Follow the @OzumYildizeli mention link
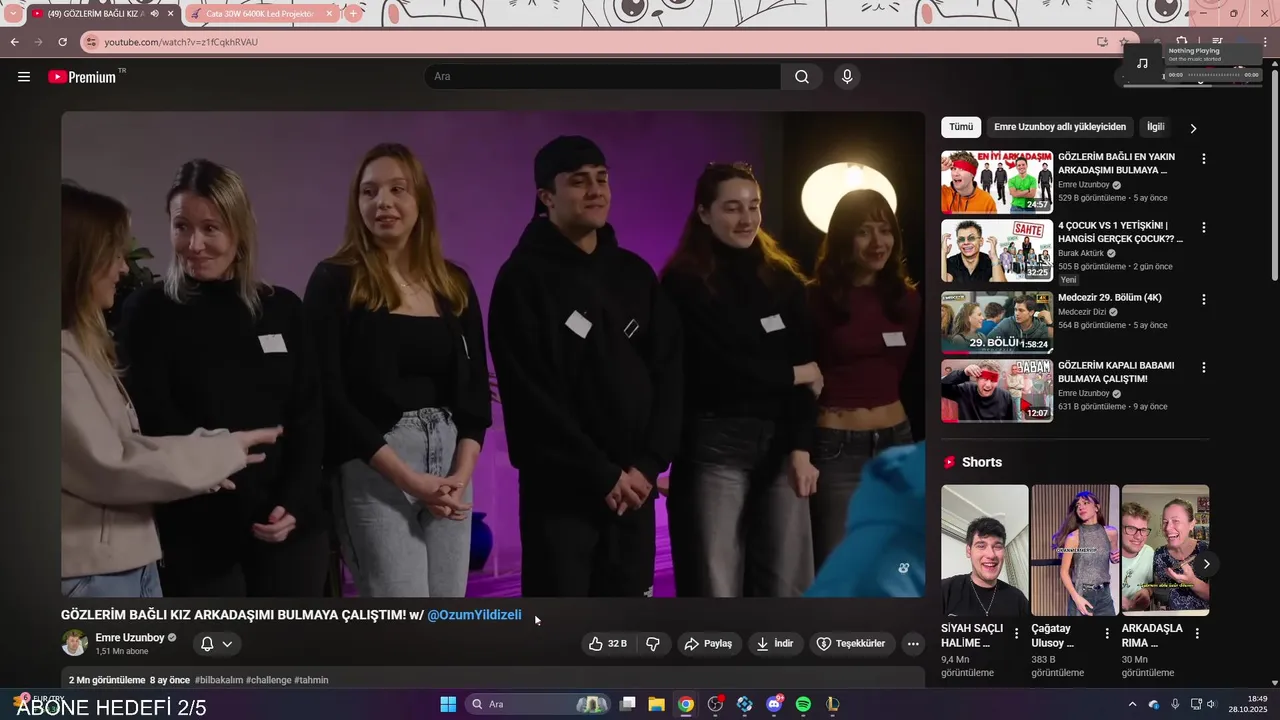This screenshot has width=1280, height=720. click(x=474, y=615)
